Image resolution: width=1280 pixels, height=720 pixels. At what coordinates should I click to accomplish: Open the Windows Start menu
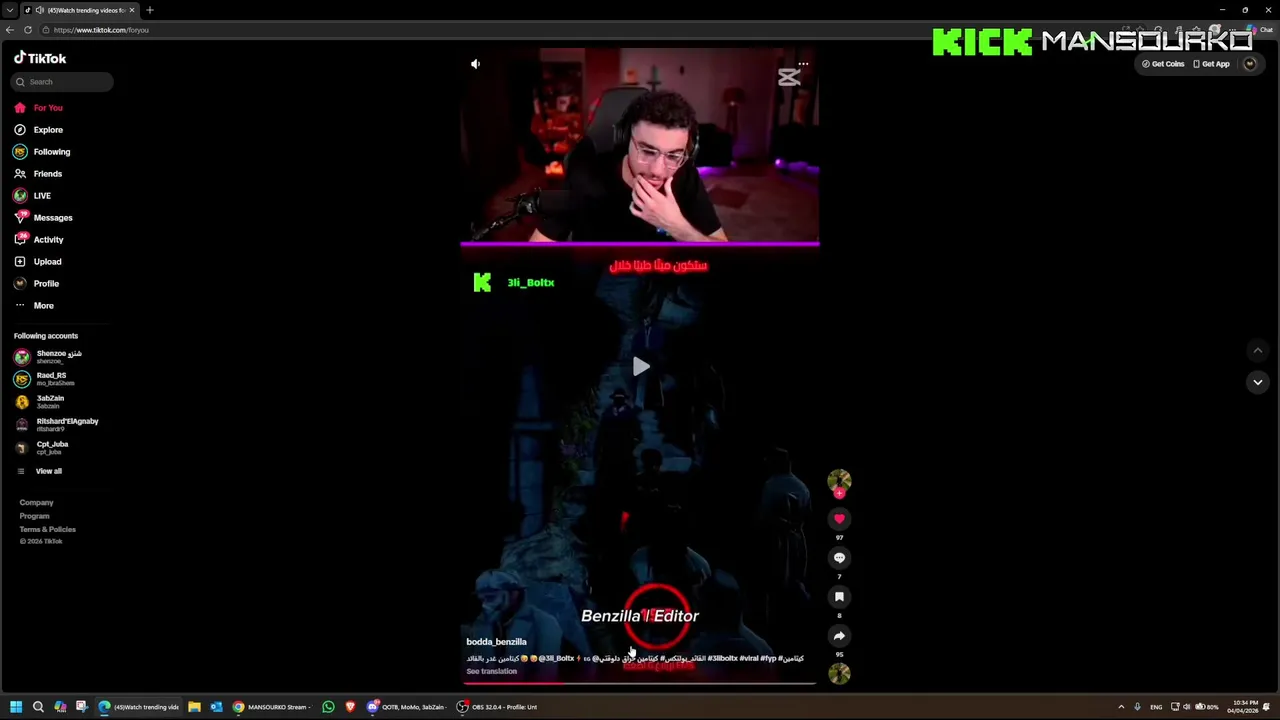pos(16,707)
